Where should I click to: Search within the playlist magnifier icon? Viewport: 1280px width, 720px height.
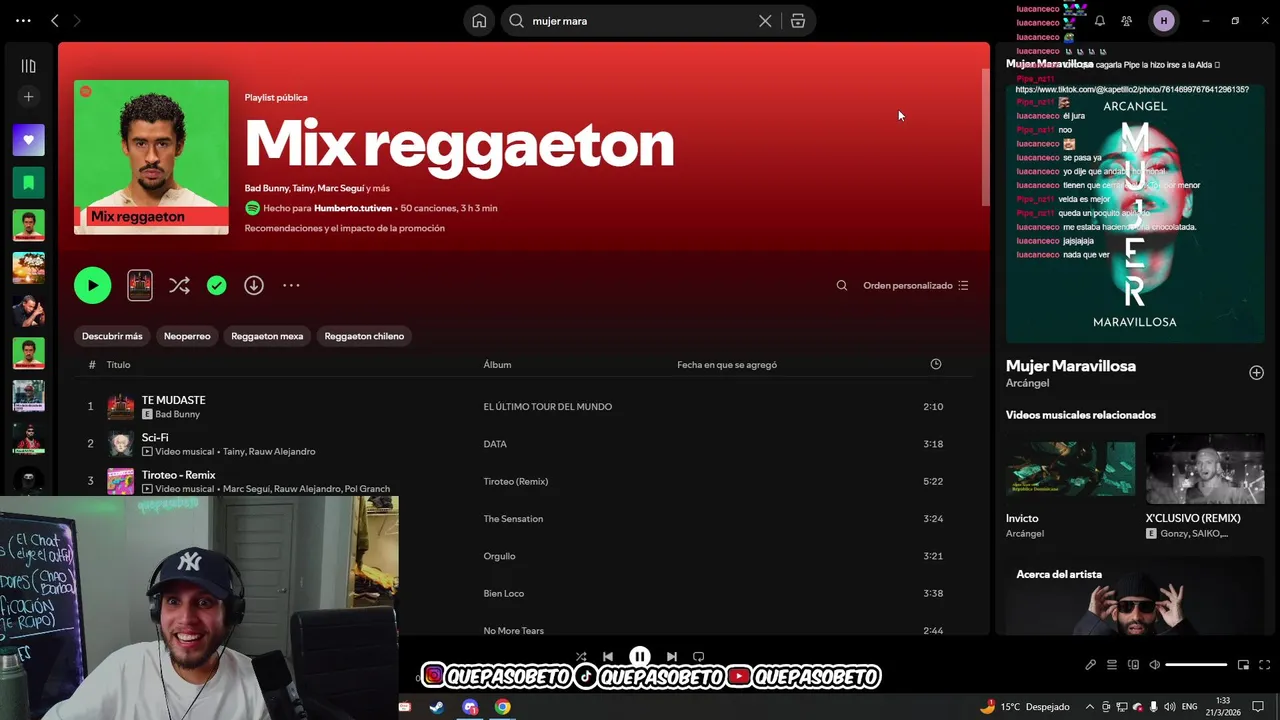point(842,285)
